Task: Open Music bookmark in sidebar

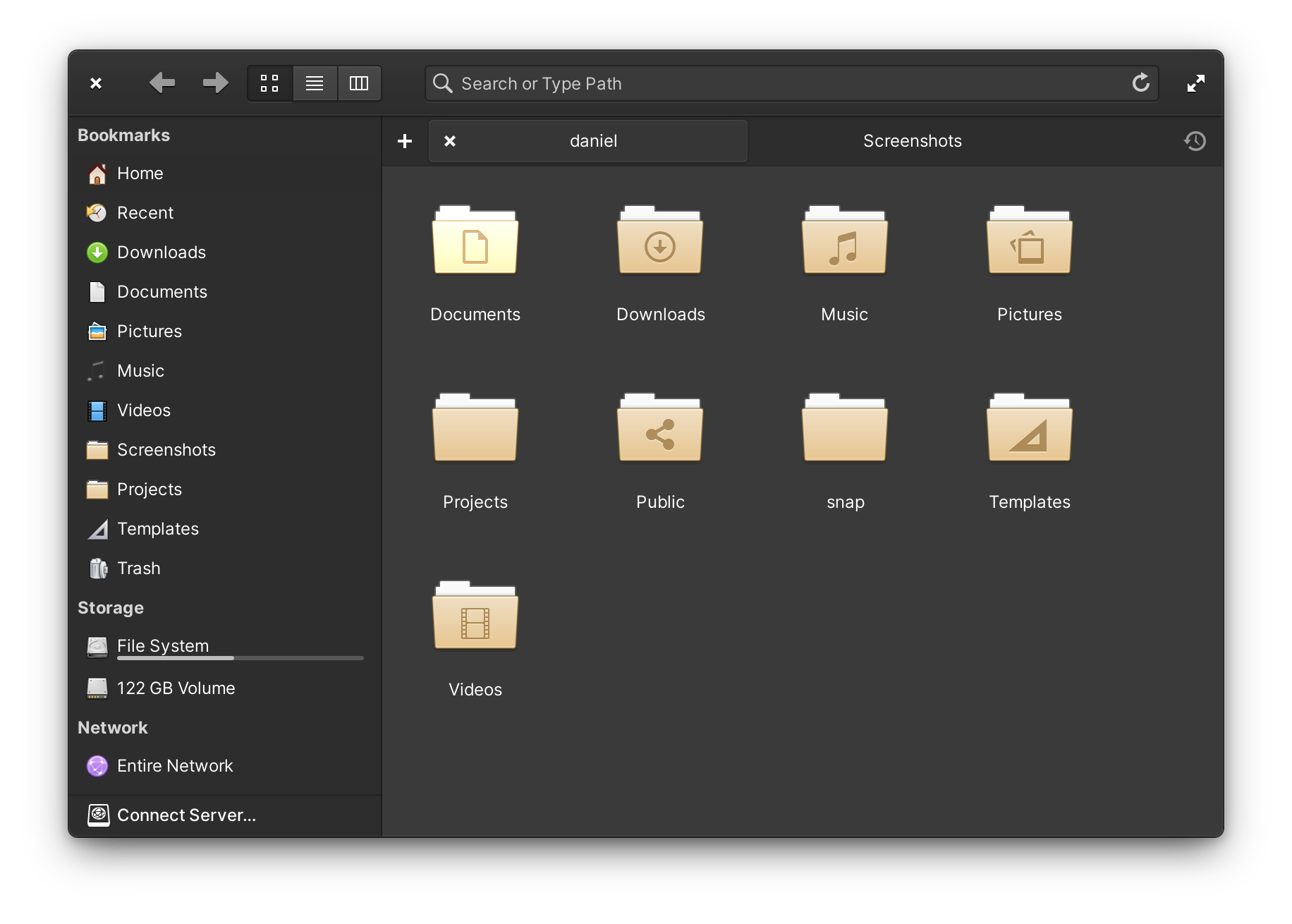Action: (x=226, y=371)
